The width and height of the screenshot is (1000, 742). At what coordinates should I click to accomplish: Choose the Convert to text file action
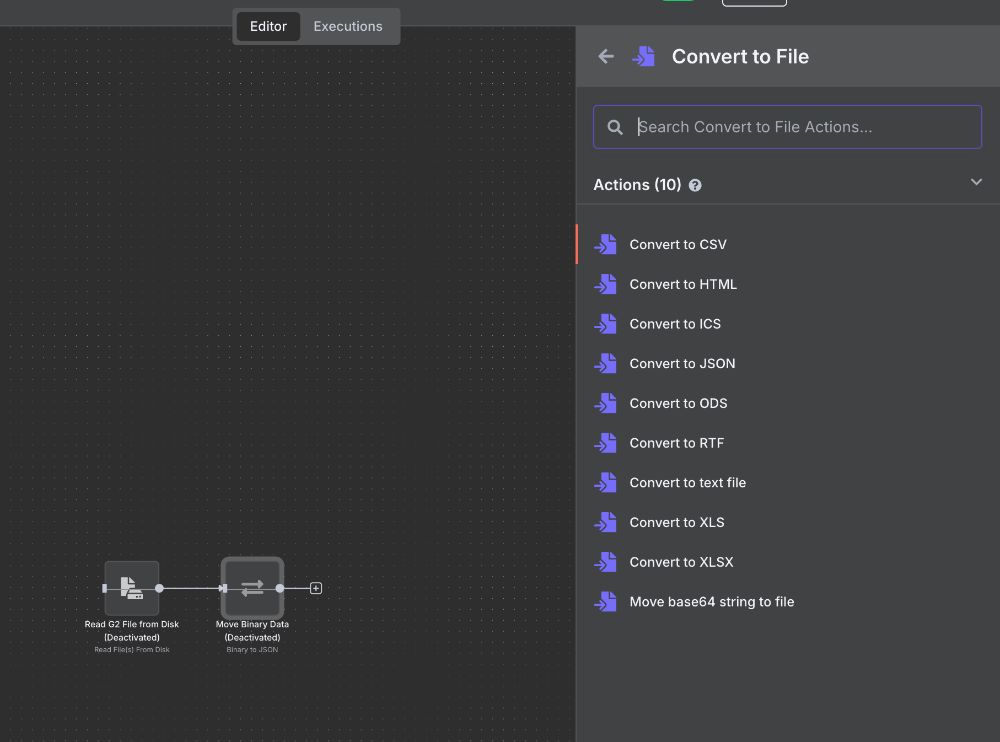coord(688,482)
